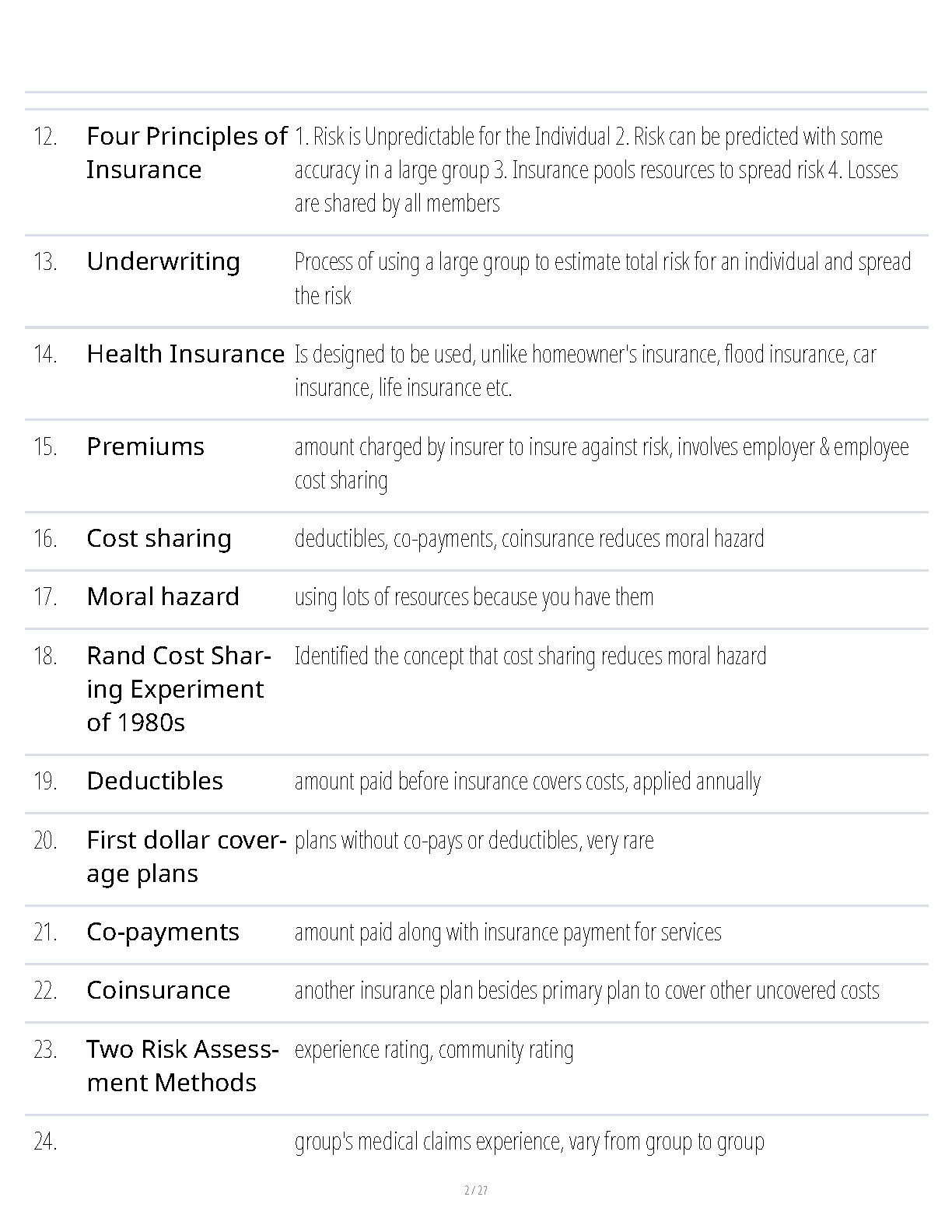
Task: Select the 'Moral hazard' term
Action: click(x=163, y=597)
